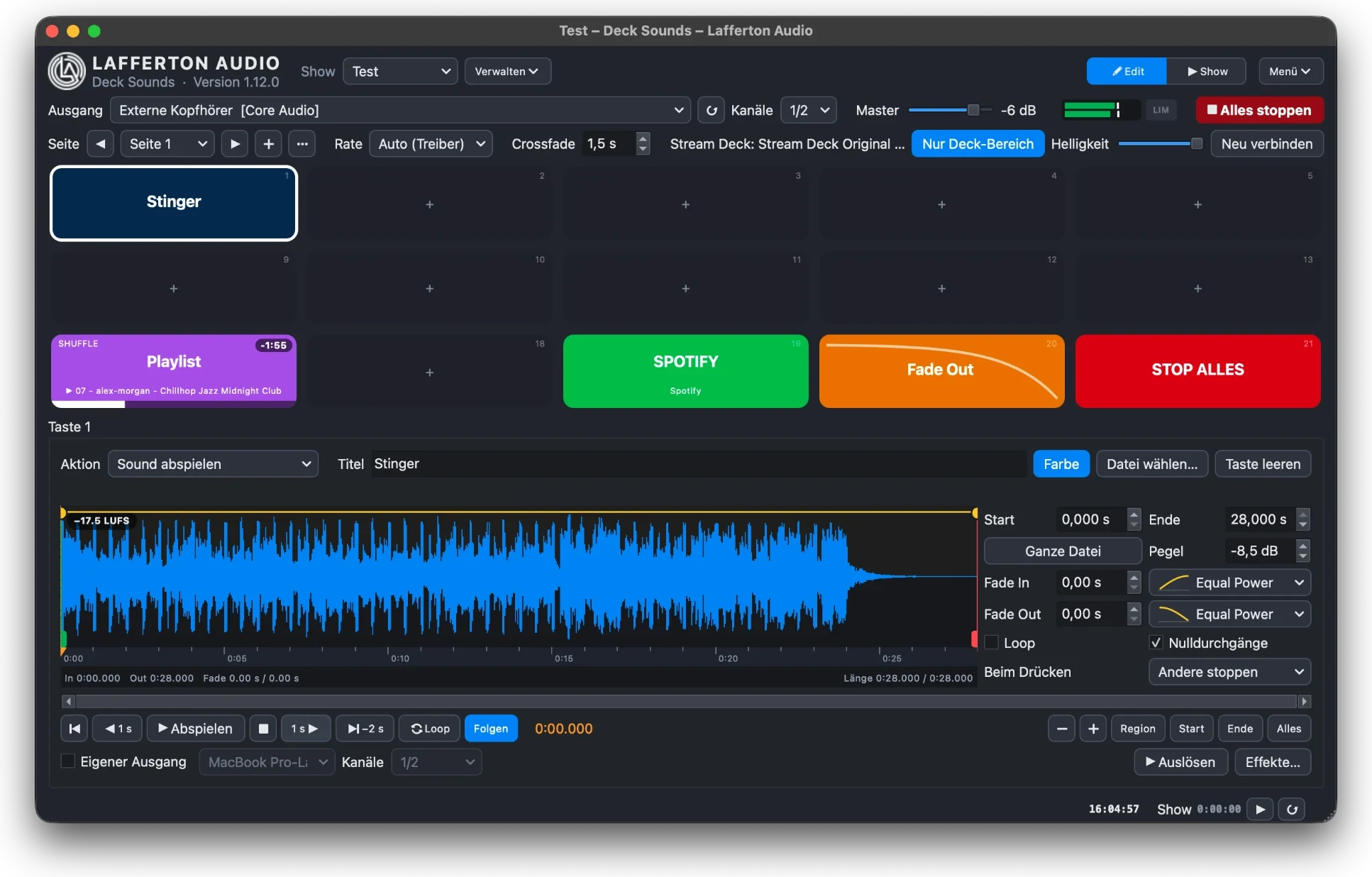This screenshot has width=1372, height=877.
Task: Click Taste leeren button
Action: 1263,464
